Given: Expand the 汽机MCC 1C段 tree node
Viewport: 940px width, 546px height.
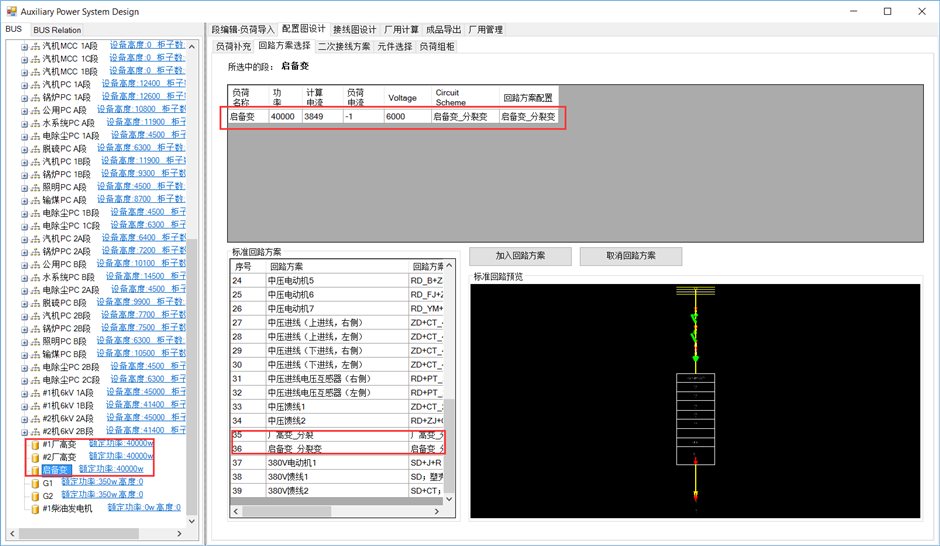Looking at the screenshot, I should [24, 59].
